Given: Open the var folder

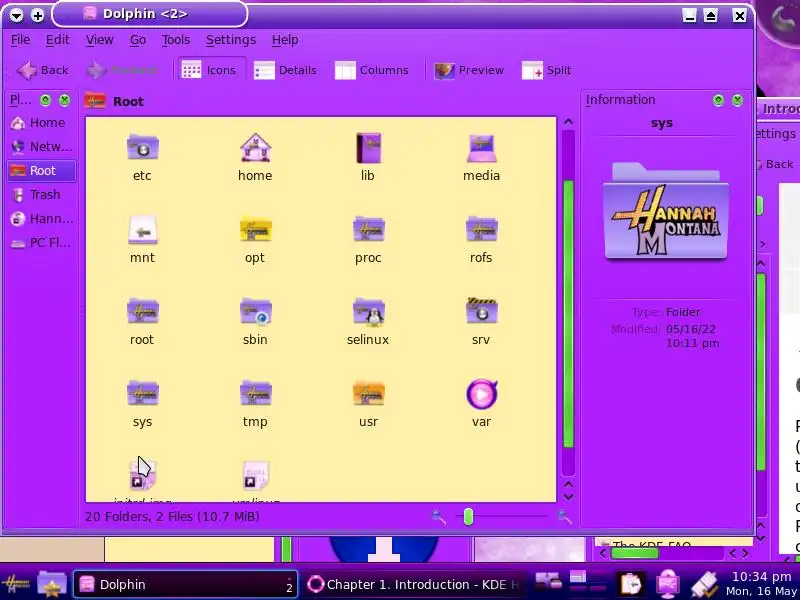Looking at the screenshot, I should coord(481,394).
